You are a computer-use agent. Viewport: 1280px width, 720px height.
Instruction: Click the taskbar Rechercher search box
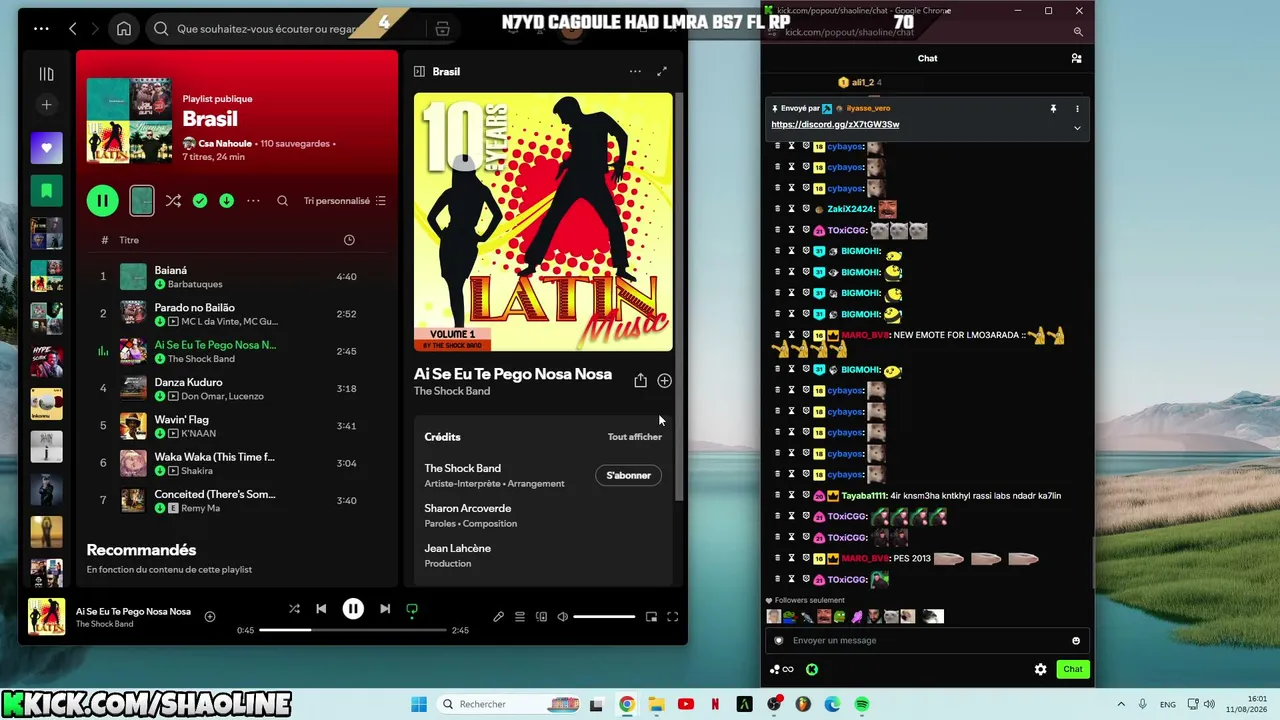[510, 704]
